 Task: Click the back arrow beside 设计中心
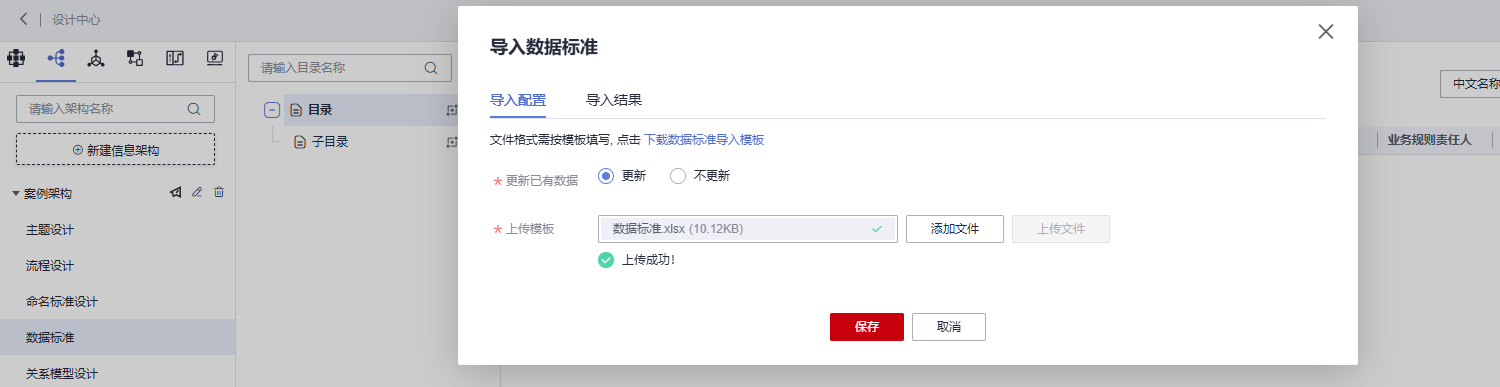point(23,19)
